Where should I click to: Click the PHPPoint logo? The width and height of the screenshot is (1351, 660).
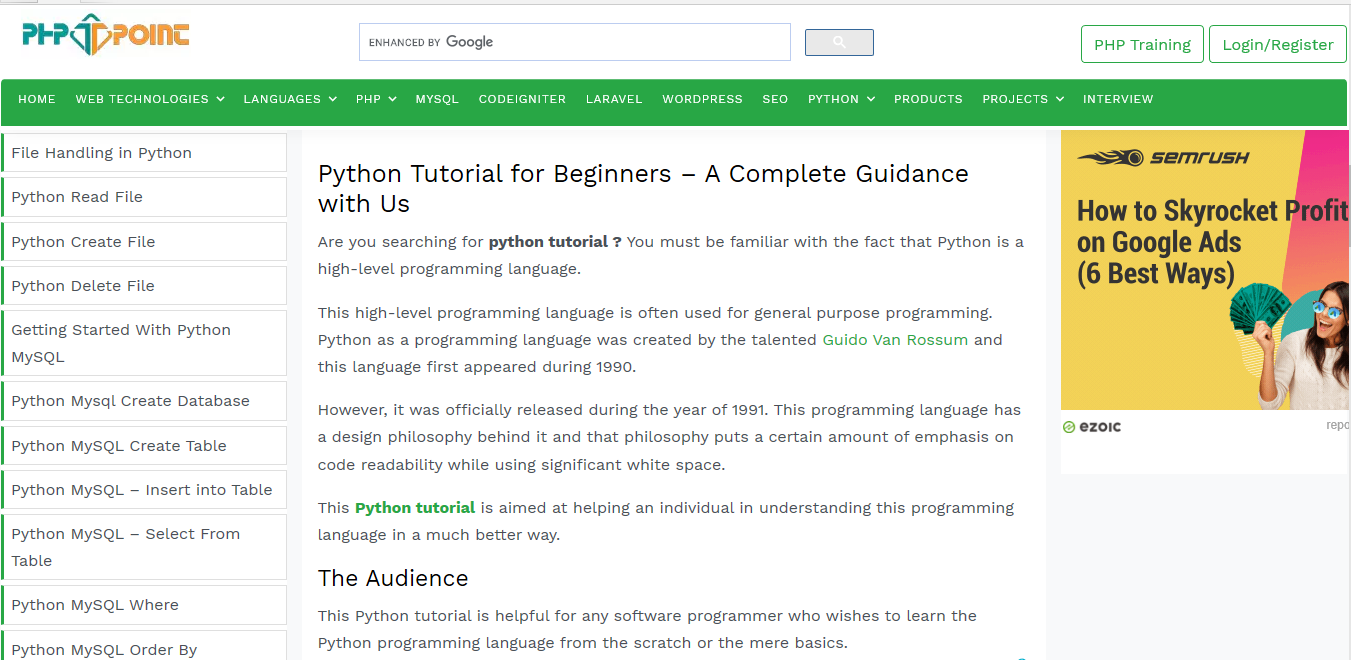pos(103,35)
